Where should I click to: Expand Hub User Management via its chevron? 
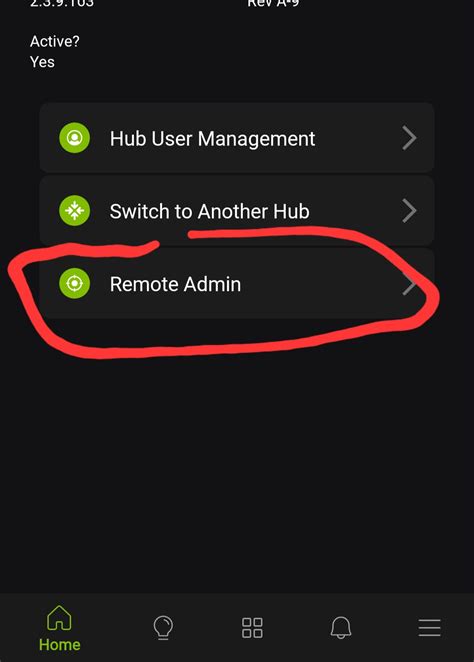coord(409,138)
